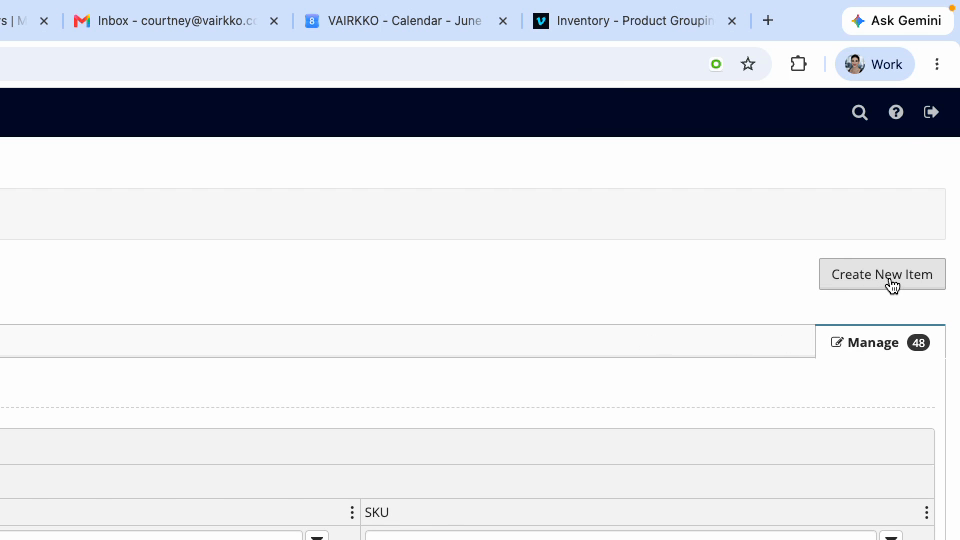Close the partially hidden leftmost tab
This screenshot has height=540, width=960.
(43, 21)
